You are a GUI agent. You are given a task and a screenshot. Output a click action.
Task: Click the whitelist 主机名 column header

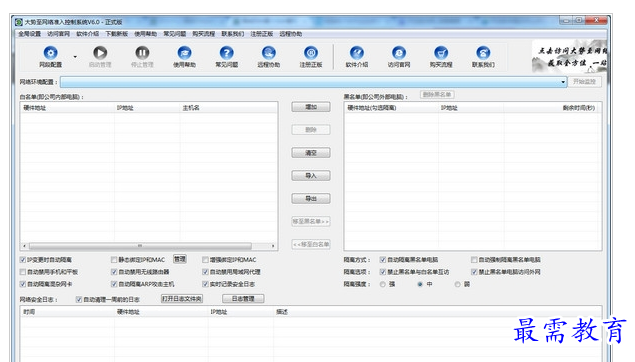[x=228, y=108]
